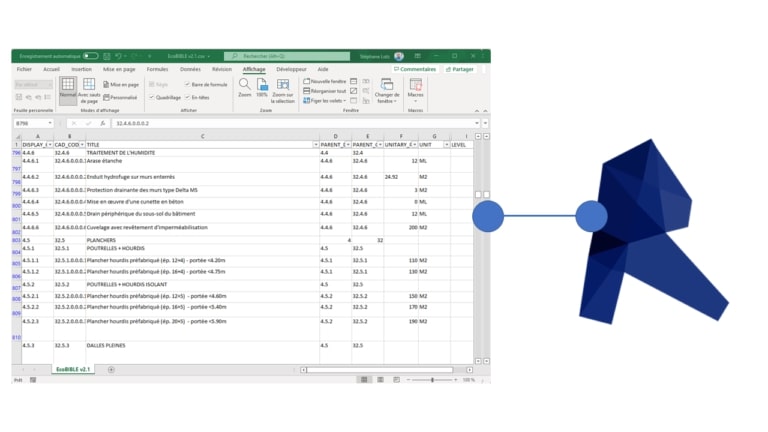The image size is (768, 432).
Task: Set zoom to 100% icon
Action: pyautogui.click(x=261, y=85)
